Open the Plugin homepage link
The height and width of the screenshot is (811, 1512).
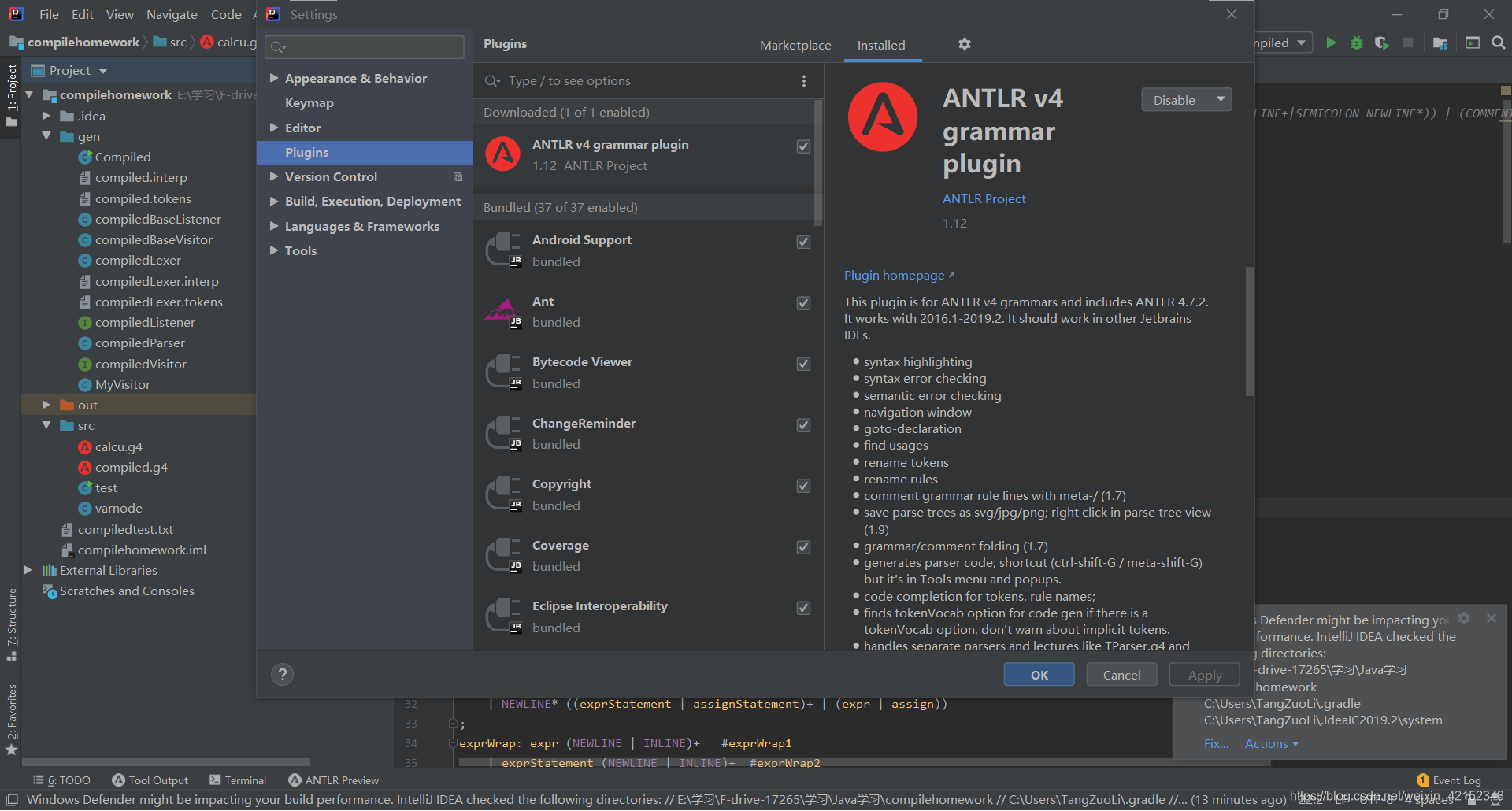(x=893, y=275)
